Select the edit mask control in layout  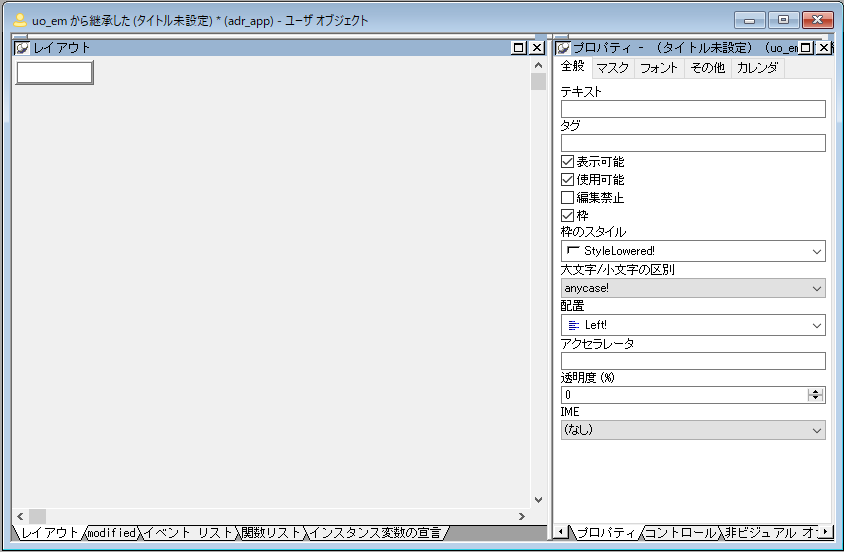point(54,72)
